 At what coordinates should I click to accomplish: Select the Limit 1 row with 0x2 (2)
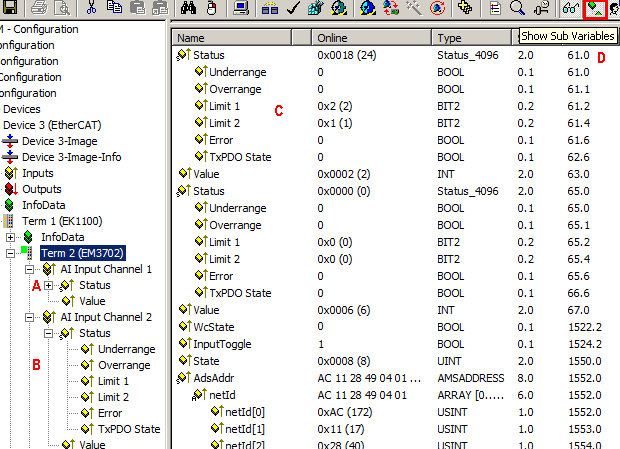tap(395, 106)
